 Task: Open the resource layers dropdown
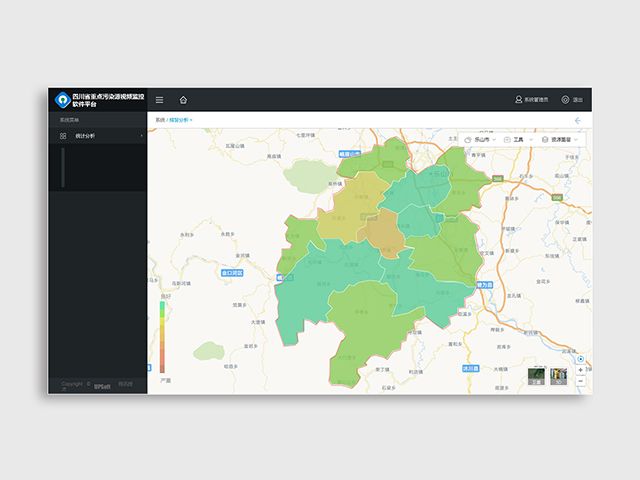coord(560,140)
